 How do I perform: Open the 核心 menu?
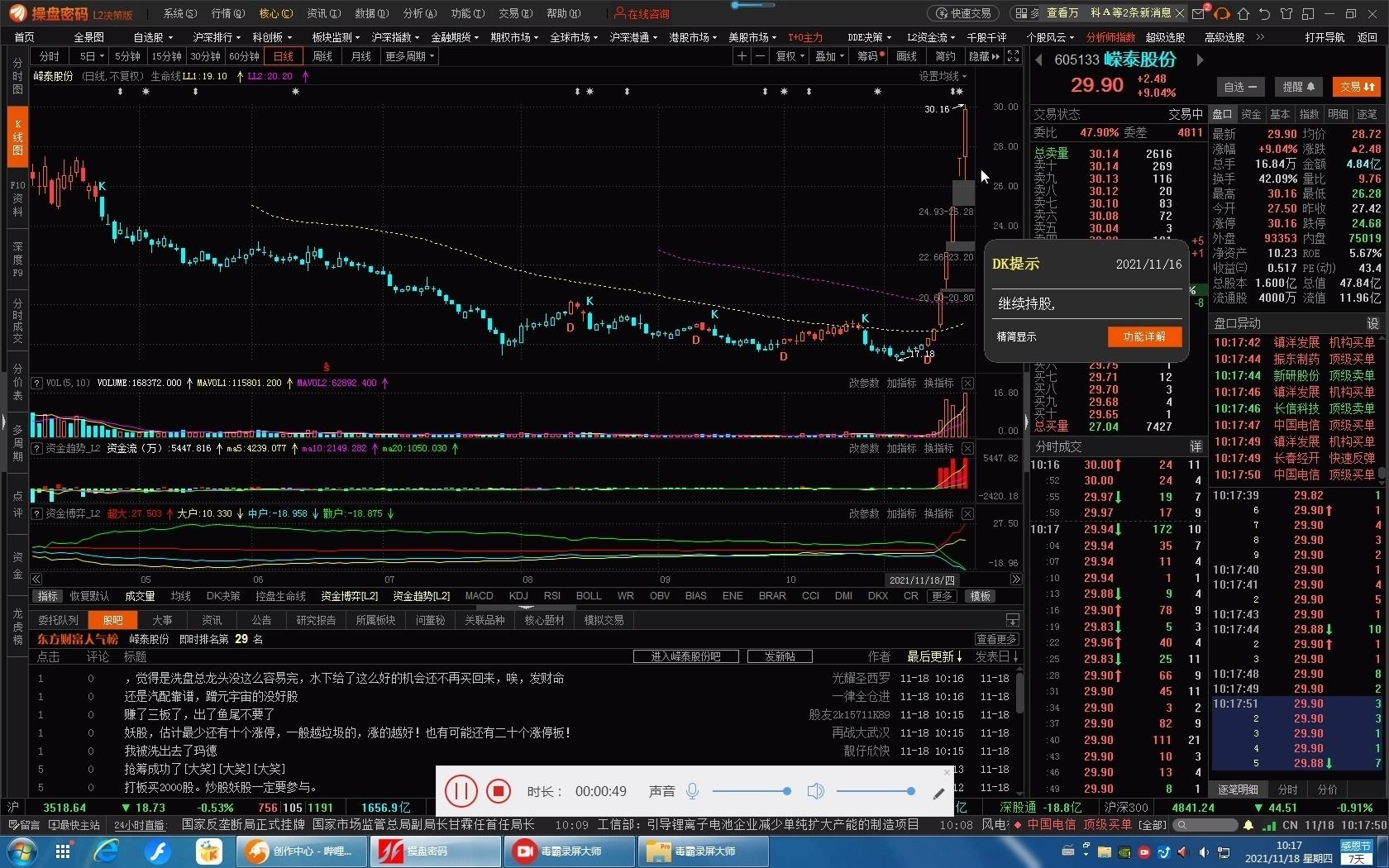(x=275, y=13)
